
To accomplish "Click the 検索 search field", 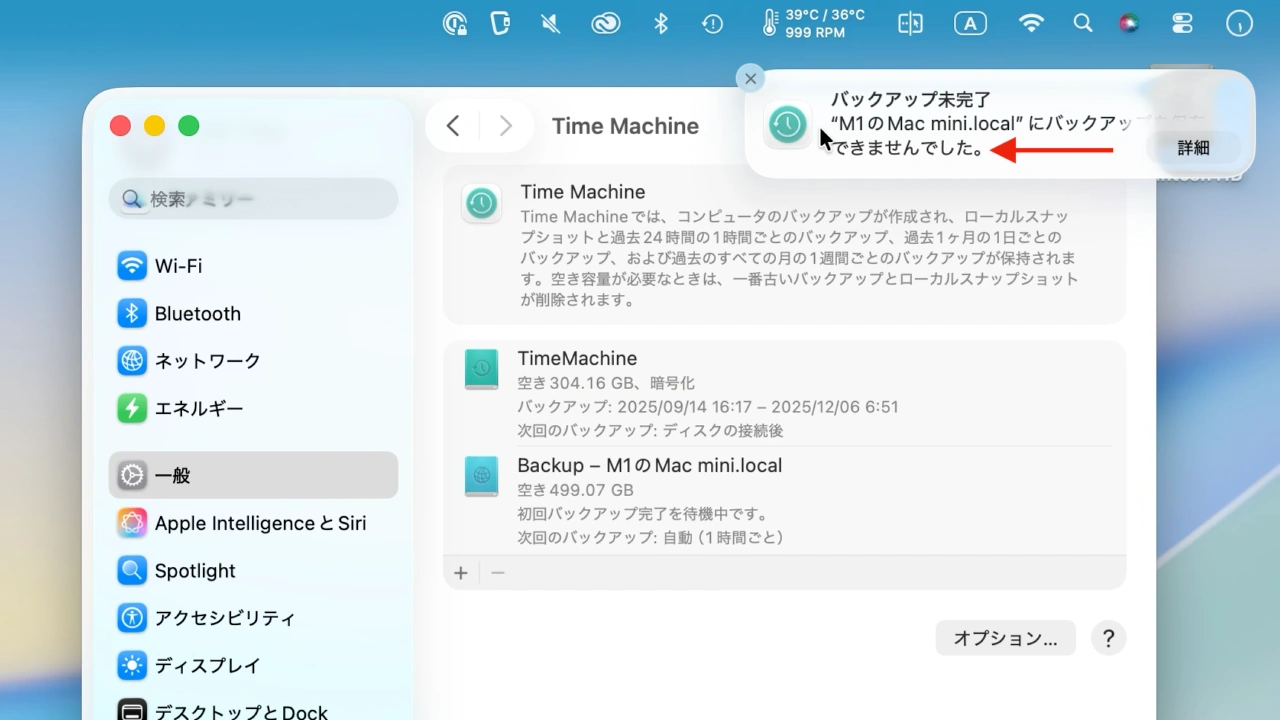I will tap(252, 199).
